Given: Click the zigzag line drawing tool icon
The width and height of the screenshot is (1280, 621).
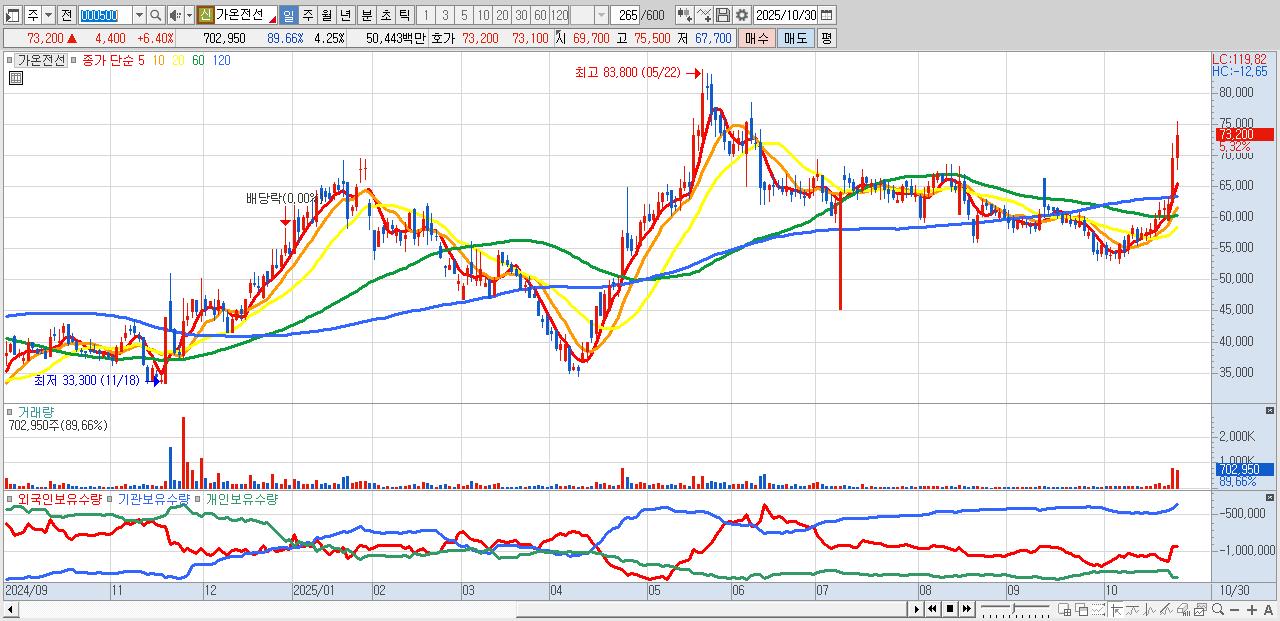Looking at the screenshot, I should (x=1149, y=609).
